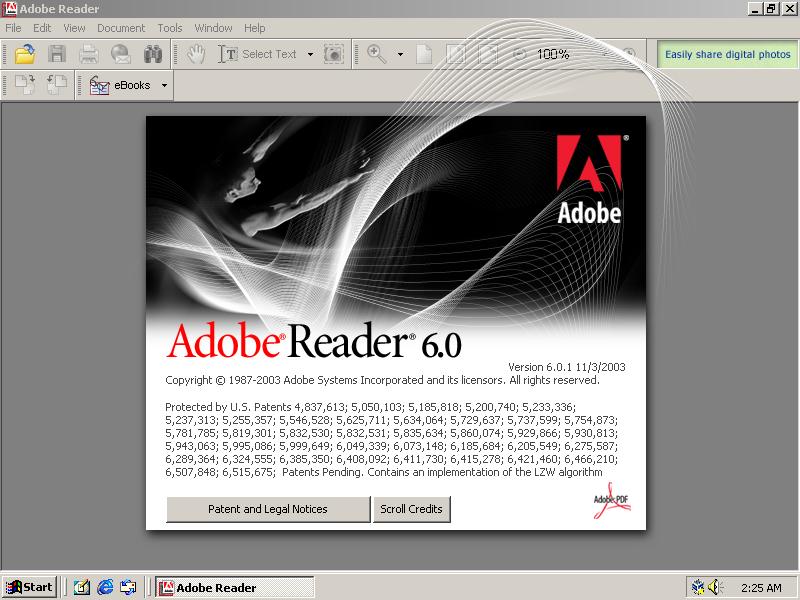Expand the Zoom tool dropdown arrow

pyautogui.click(x=400, y=54)
